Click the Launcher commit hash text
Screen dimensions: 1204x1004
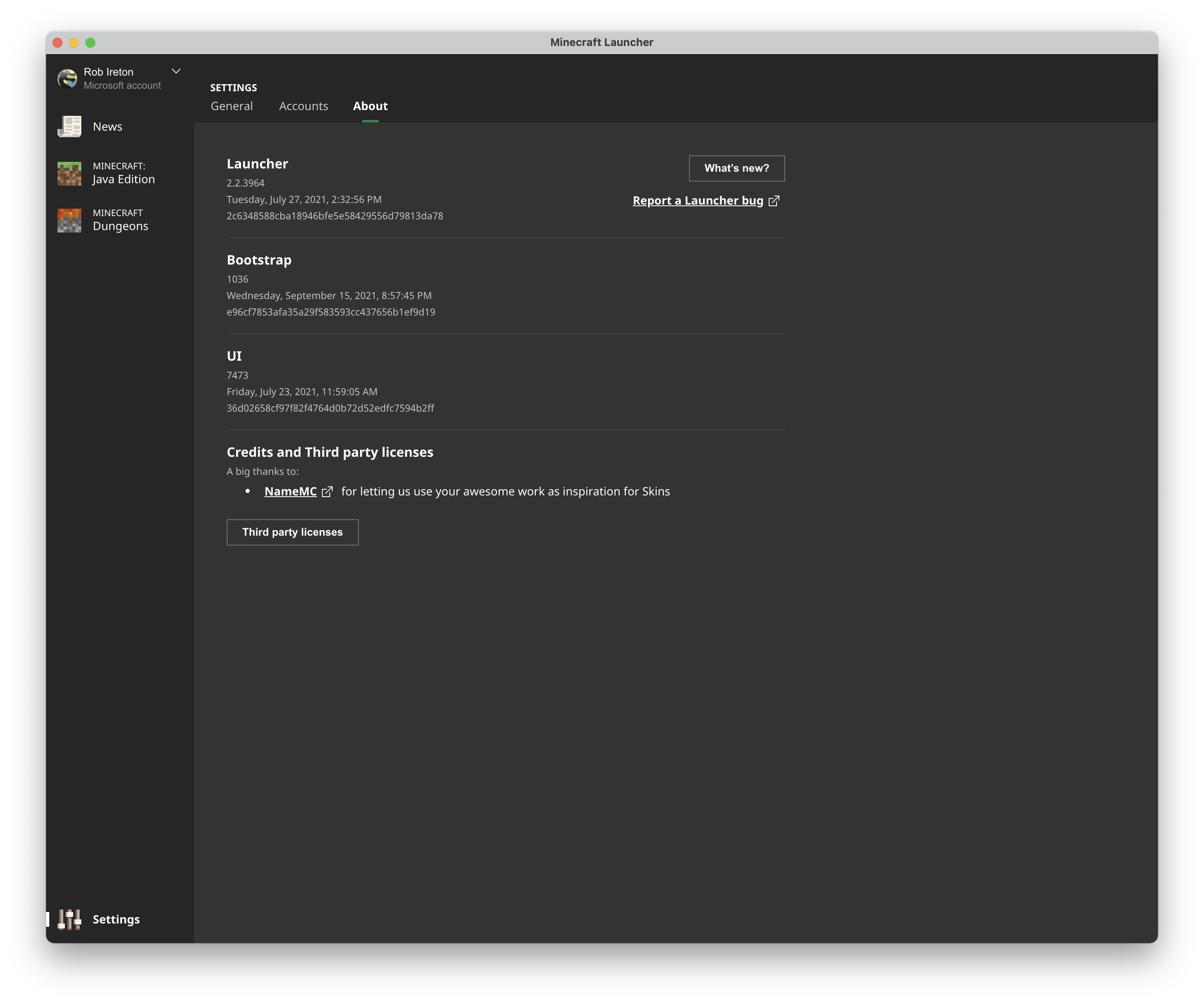(334, 216)
